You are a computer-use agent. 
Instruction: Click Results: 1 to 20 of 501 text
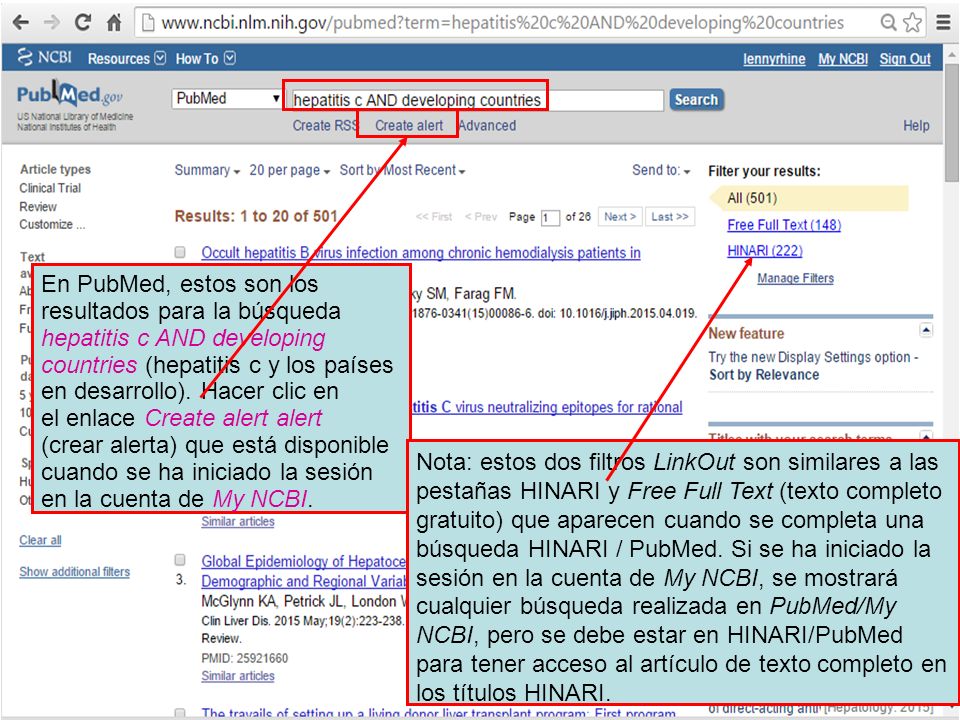coord(256,216)
